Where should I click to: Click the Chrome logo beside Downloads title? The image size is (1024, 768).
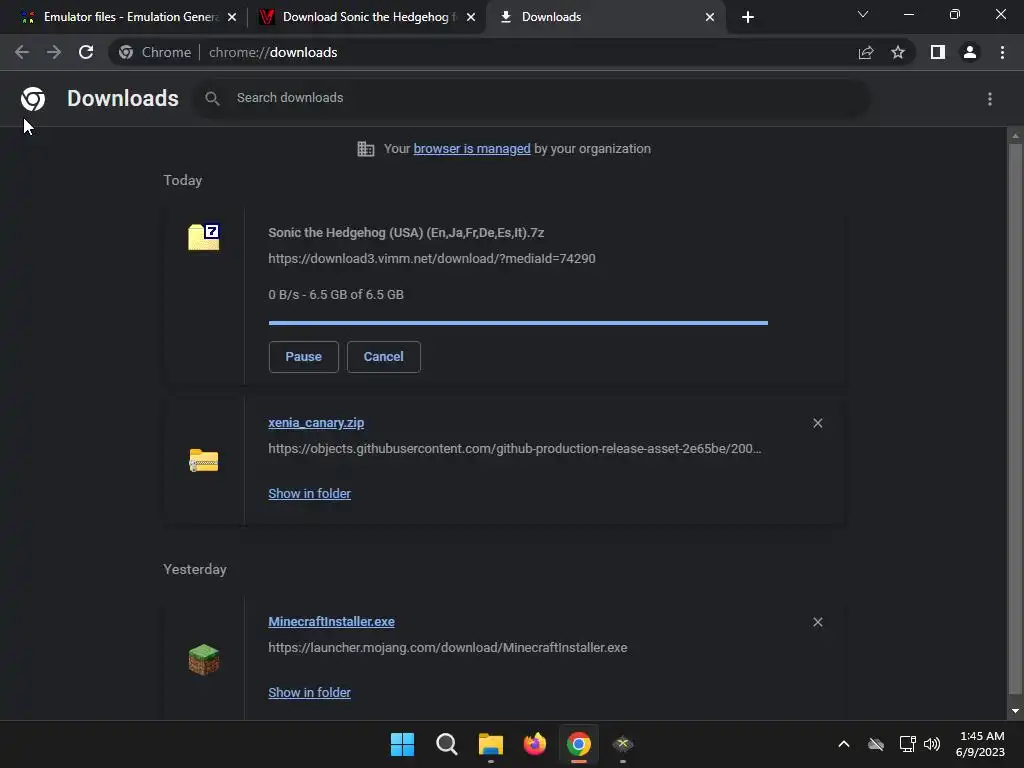tap(33, 99)
